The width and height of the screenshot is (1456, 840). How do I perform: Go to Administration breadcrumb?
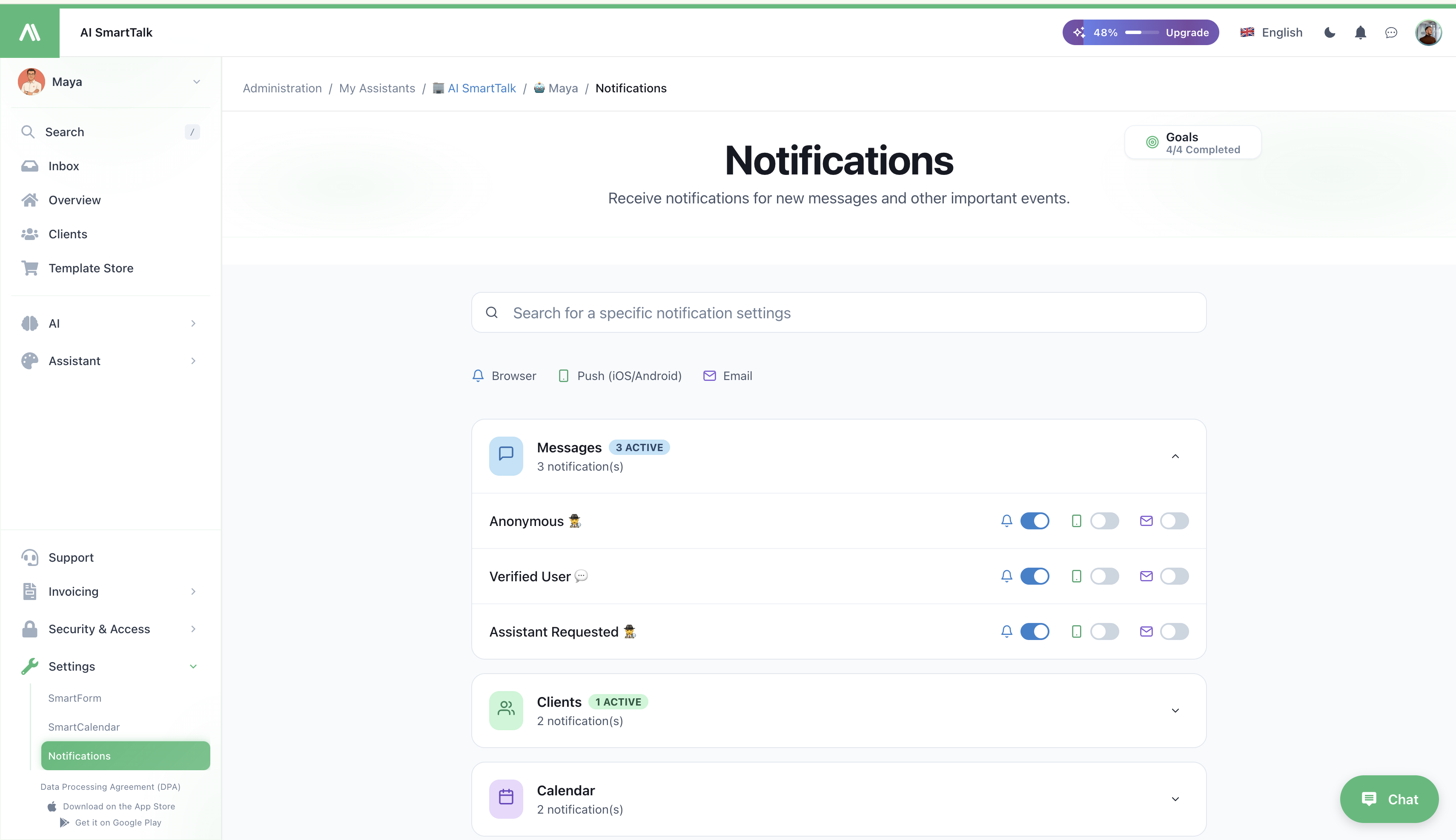[282, 88]
